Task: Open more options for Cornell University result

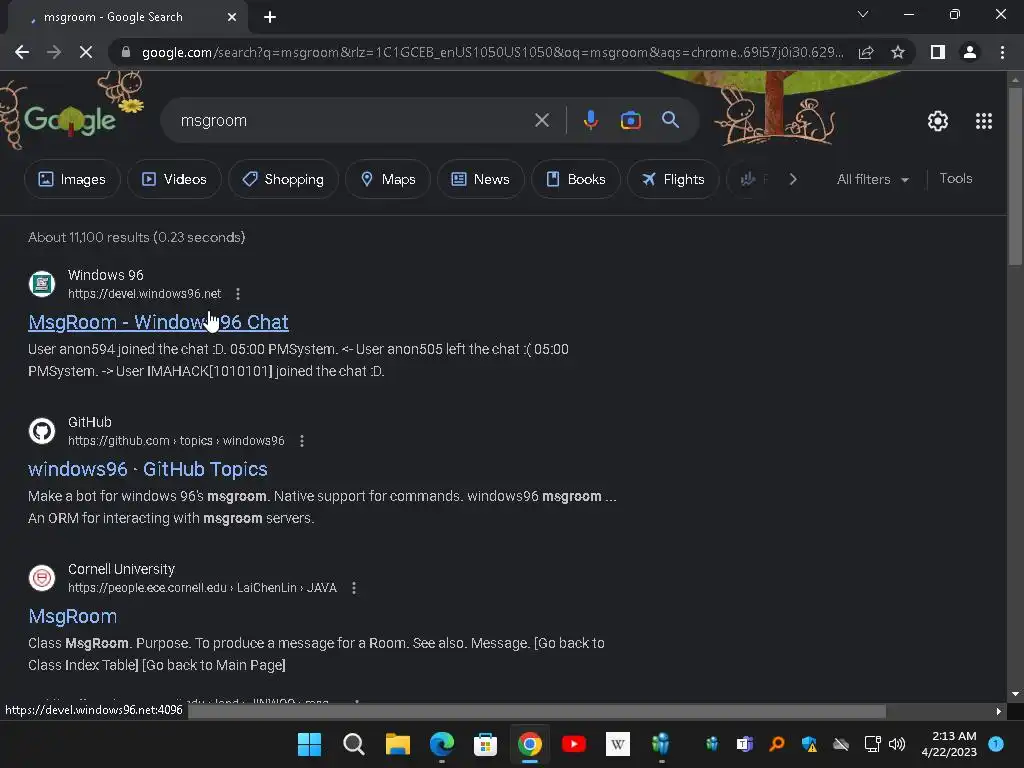Action: (x=354, y=588)
